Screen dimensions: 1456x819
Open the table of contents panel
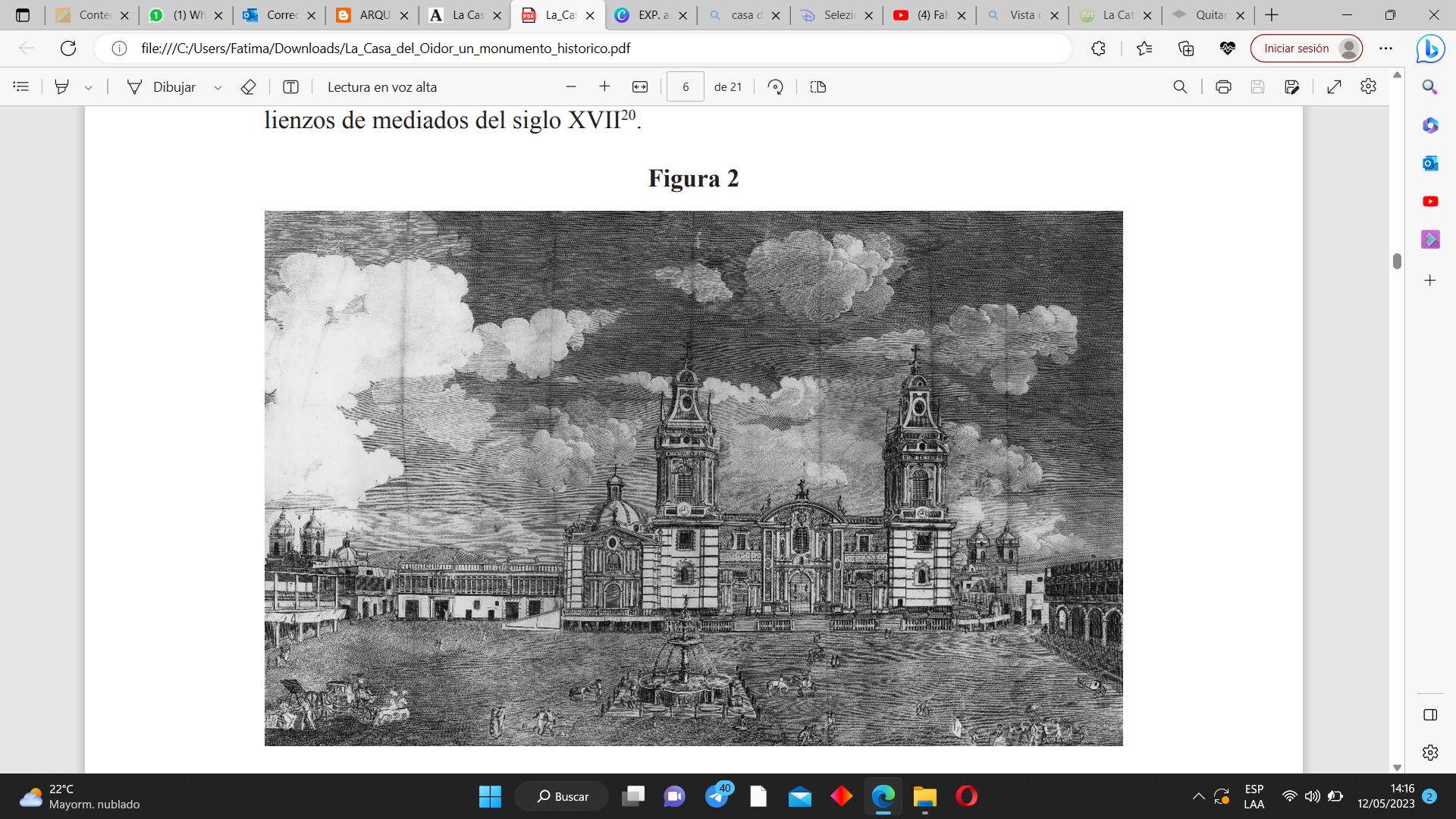coord(21,87)
